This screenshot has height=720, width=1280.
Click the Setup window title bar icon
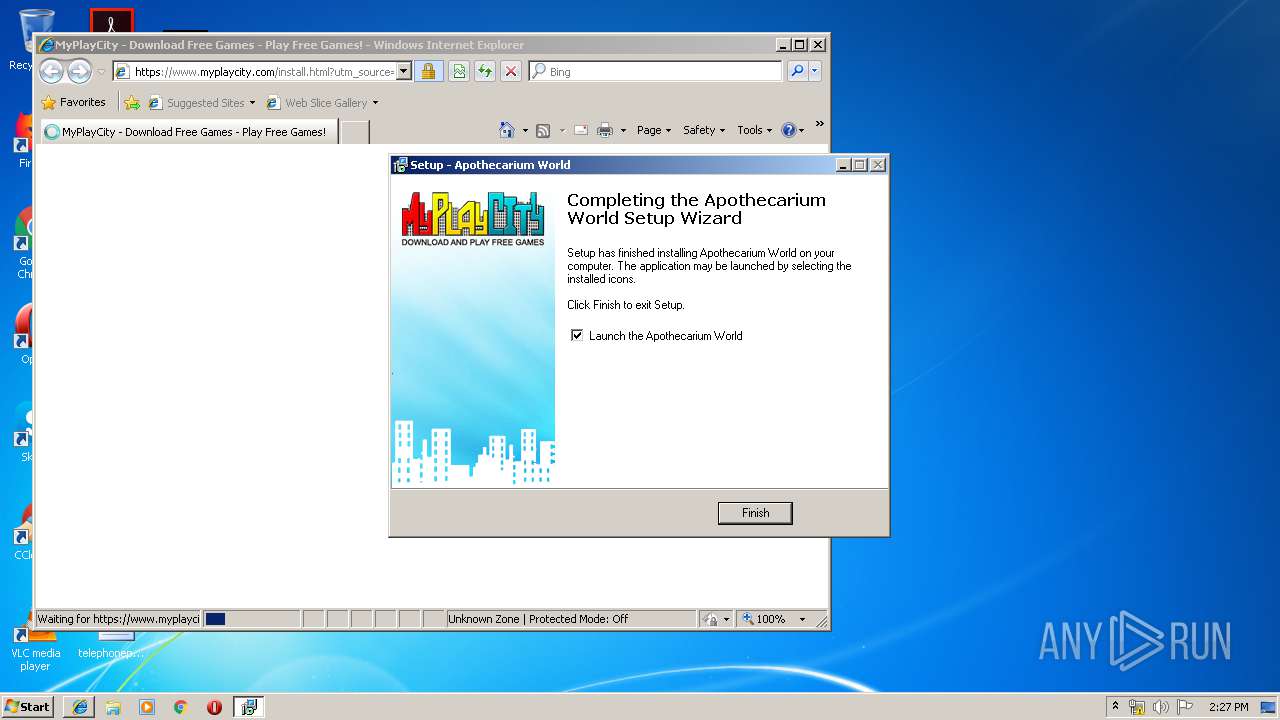[x=400, y=165]
